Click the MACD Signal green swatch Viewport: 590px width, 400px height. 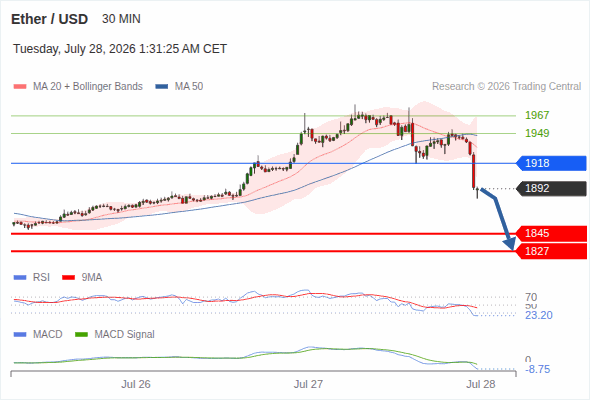[81, 335]
